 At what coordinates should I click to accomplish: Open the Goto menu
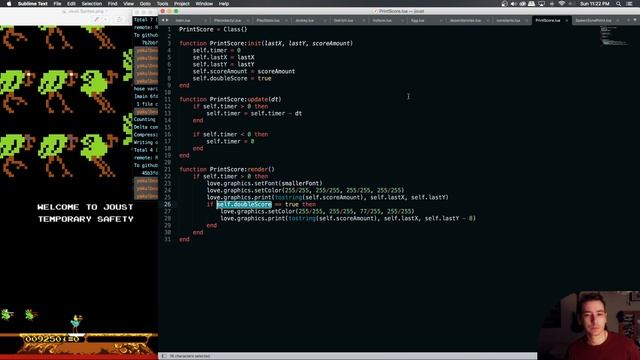[x=145, y=4]
